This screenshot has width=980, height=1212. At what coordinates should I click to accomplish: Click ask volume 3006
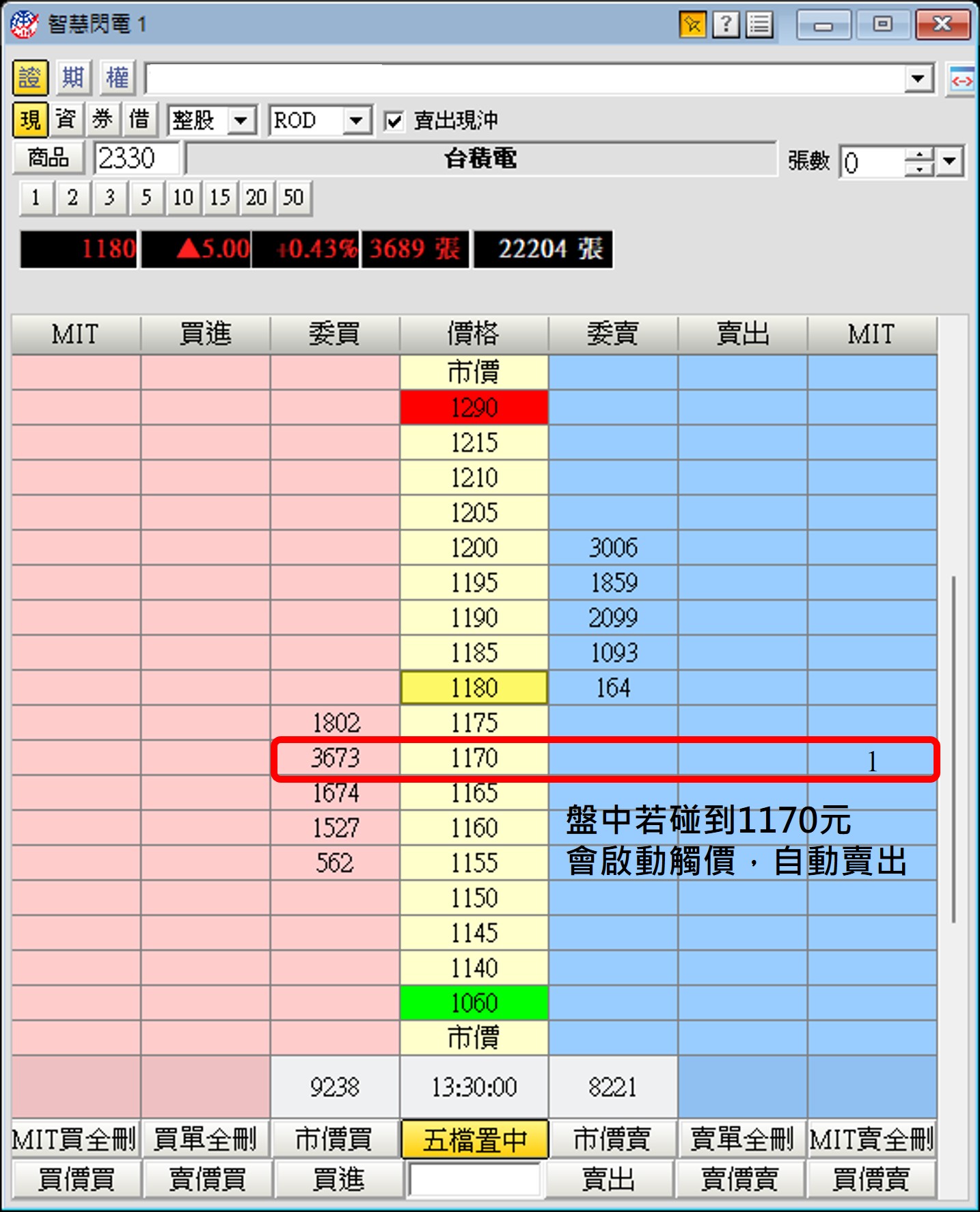coord(613,548)
